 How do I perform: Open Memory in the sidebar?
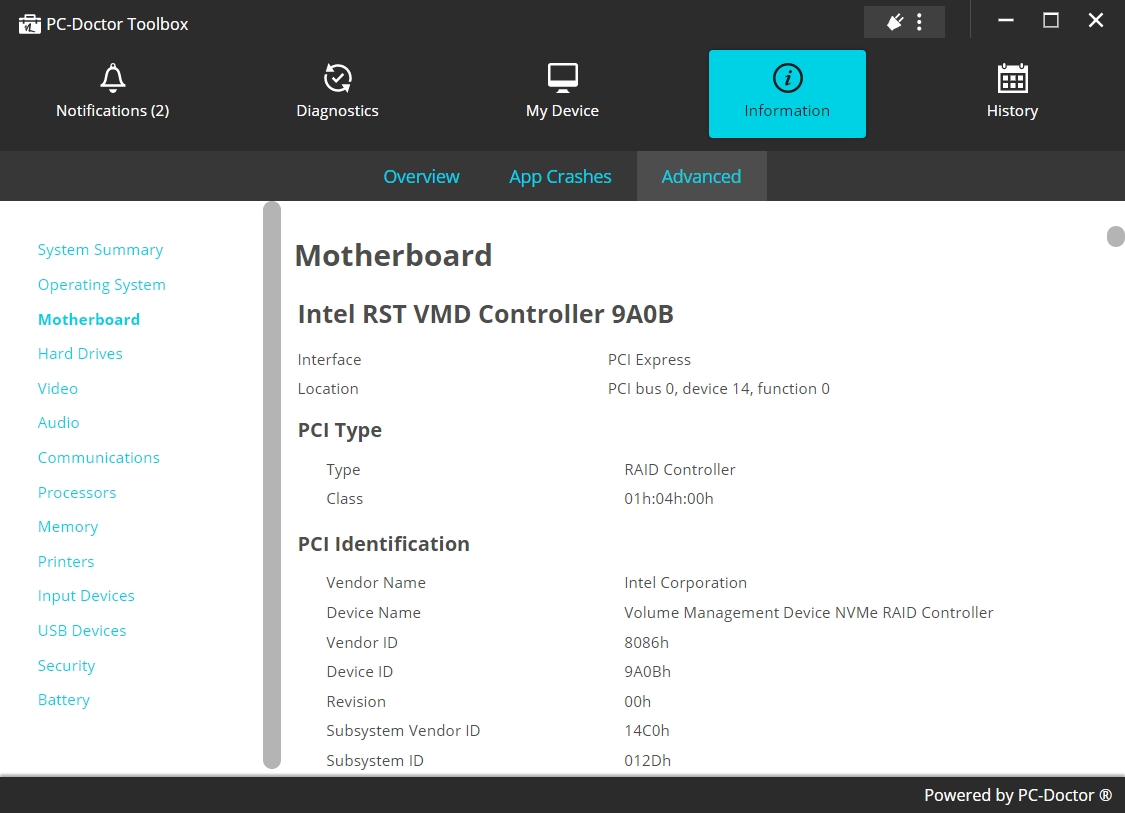tap(68, 527)
